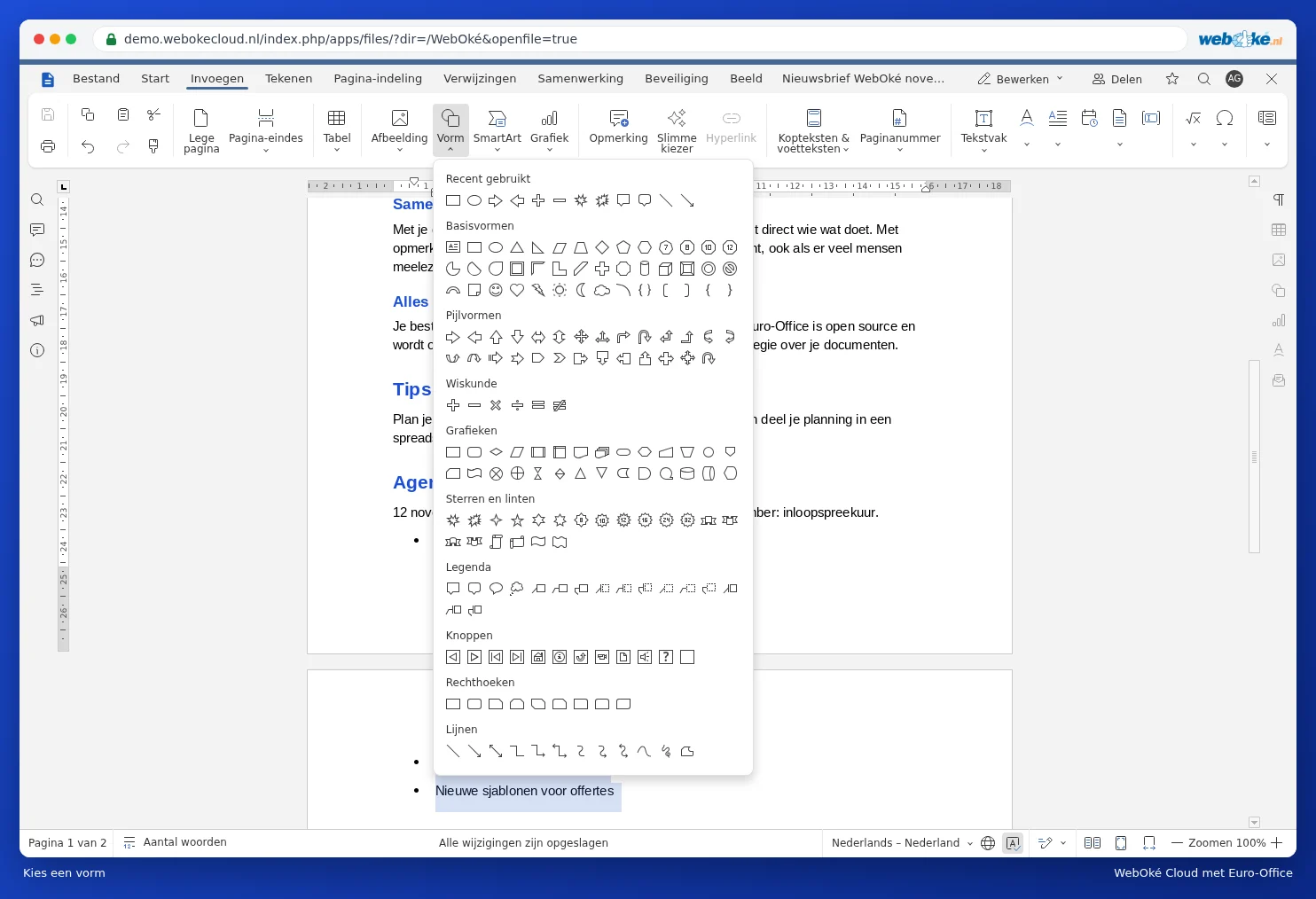Toggle spell checking in status bar

[x=1013, y=843]
